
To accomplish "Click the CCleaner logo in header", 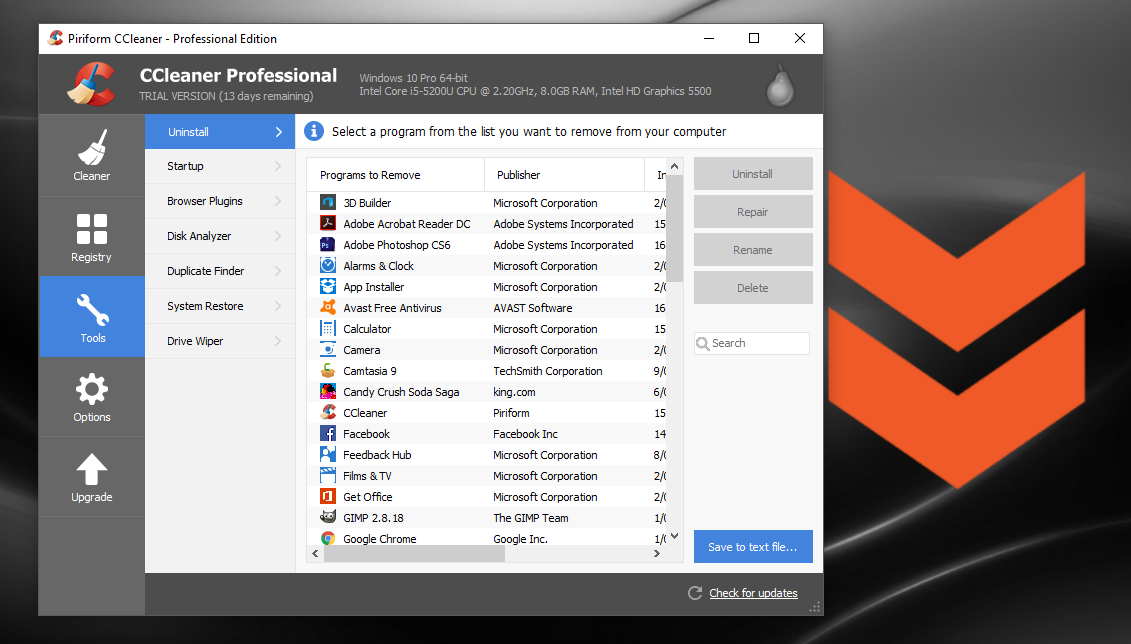I will tap(92, 84).
